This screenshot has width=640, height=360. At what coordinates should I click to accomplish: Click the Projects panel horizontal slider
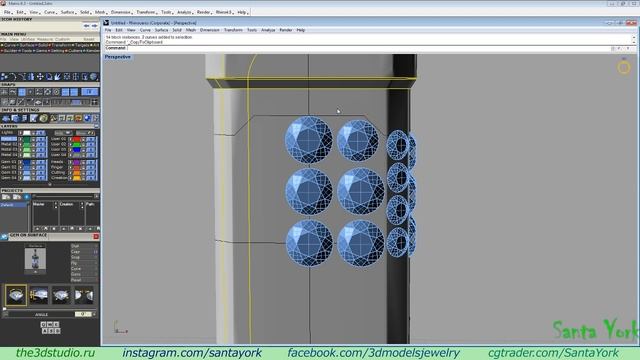point(65,197)
